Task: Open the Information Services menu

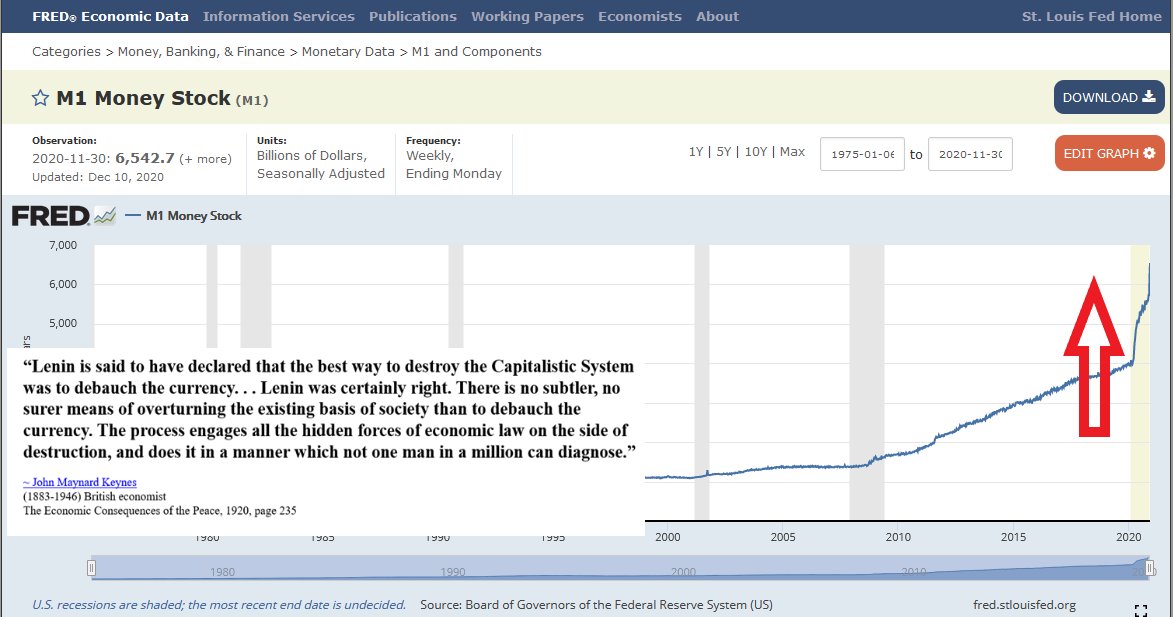Action: tap(278, 16)
